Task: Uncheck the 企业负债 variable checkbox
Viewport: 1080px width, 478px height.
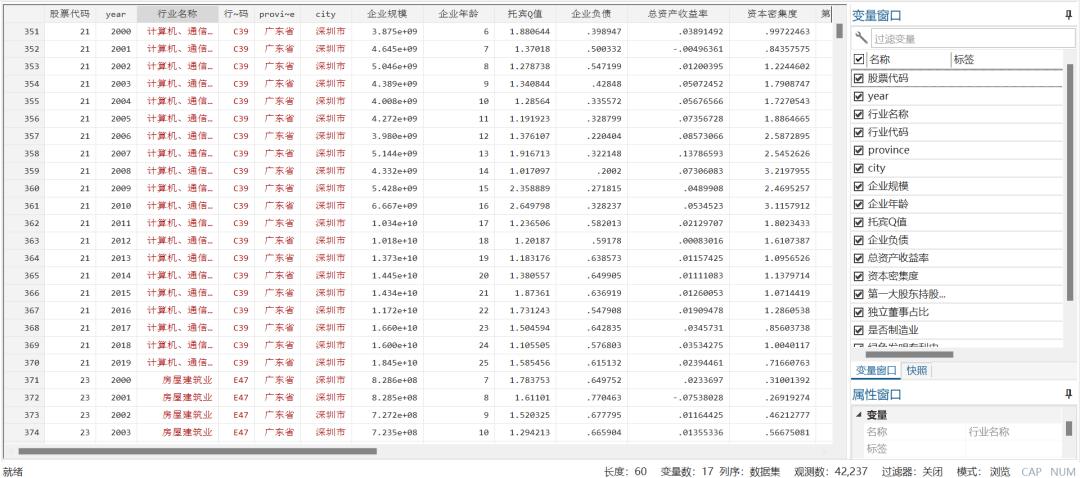Action: (x=858, y=240)
